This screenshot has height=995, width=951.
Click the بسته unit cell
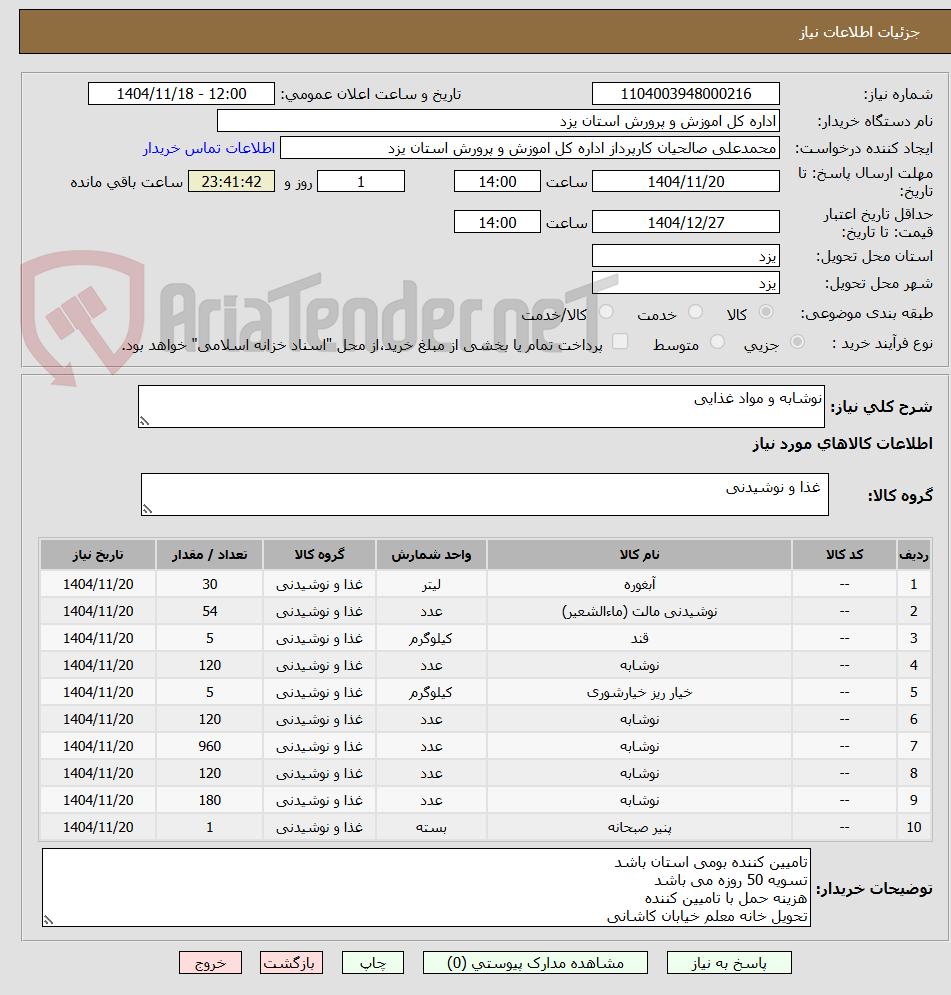click(431, 827)
